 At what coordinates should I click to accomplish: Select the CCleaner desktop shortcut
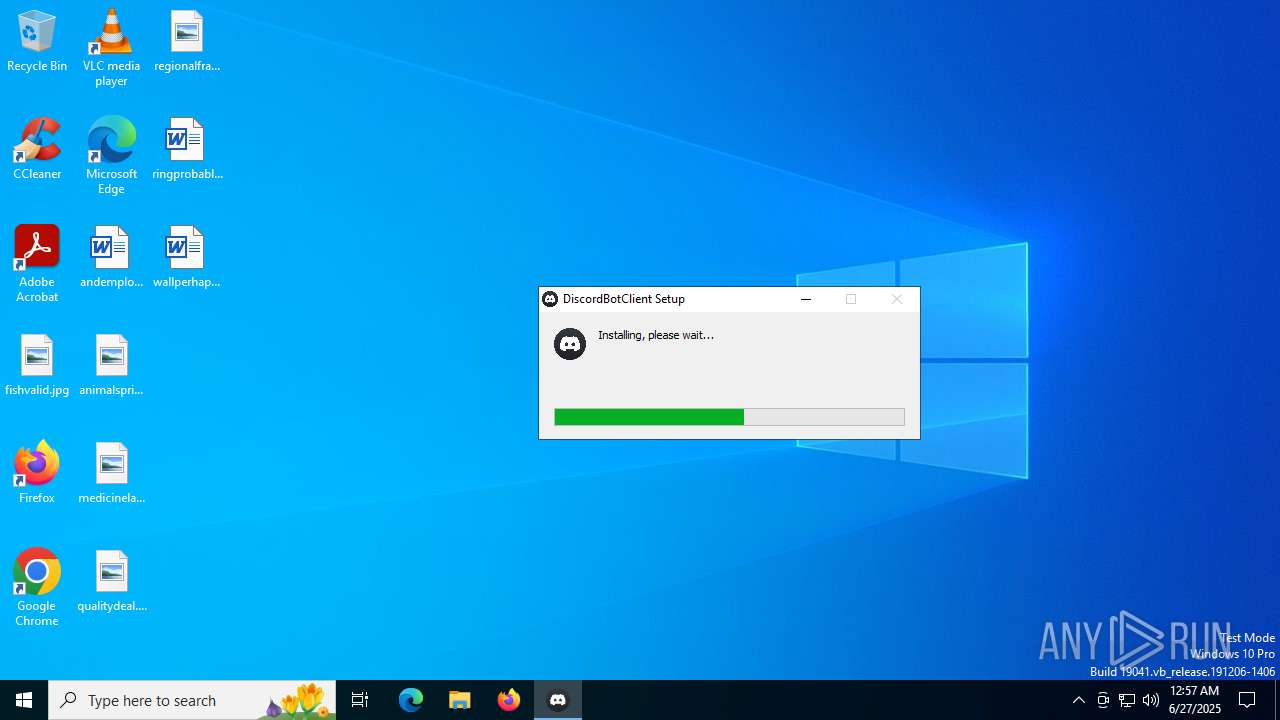click(37, 150)
